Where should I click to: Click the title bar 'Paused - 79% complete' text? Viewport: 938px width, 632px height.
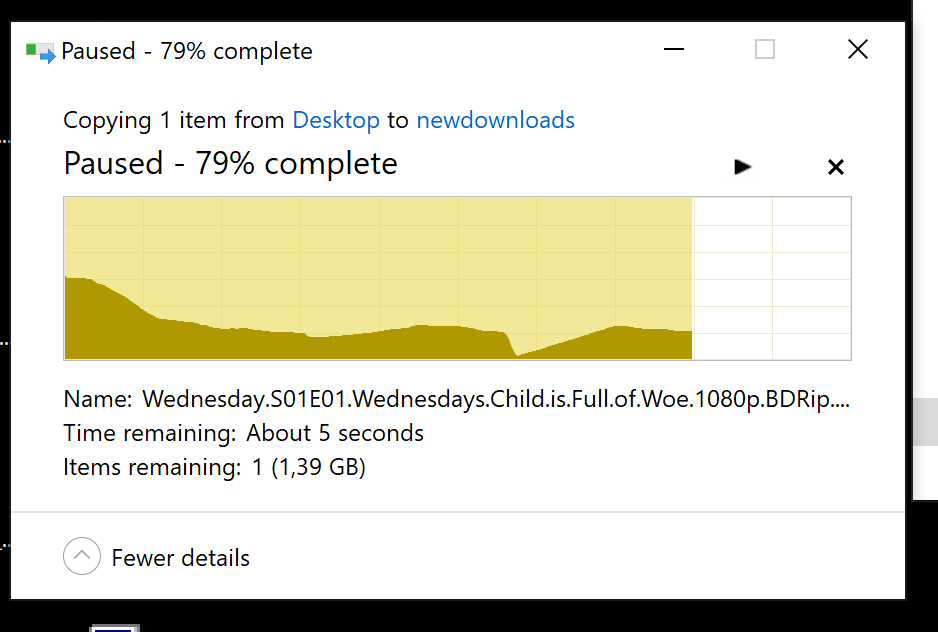point(187,51)
